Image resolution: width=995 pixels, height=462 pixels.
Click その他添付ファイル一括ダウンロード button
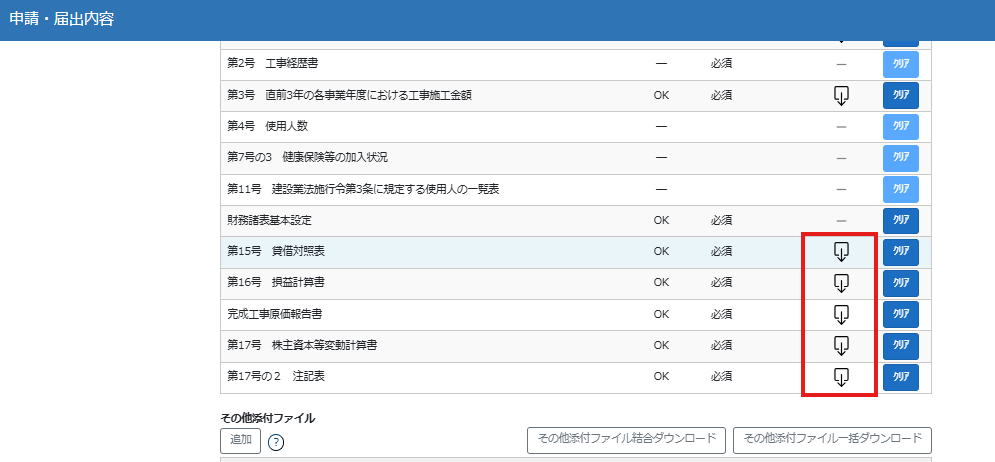(x=832, y=440)
